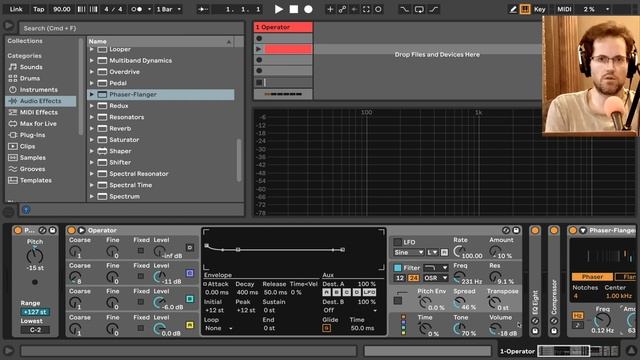Toggle the computer MIDI keyboard icon
The width and height of the screenshot is (640, 360).
(x=525, y=9)
